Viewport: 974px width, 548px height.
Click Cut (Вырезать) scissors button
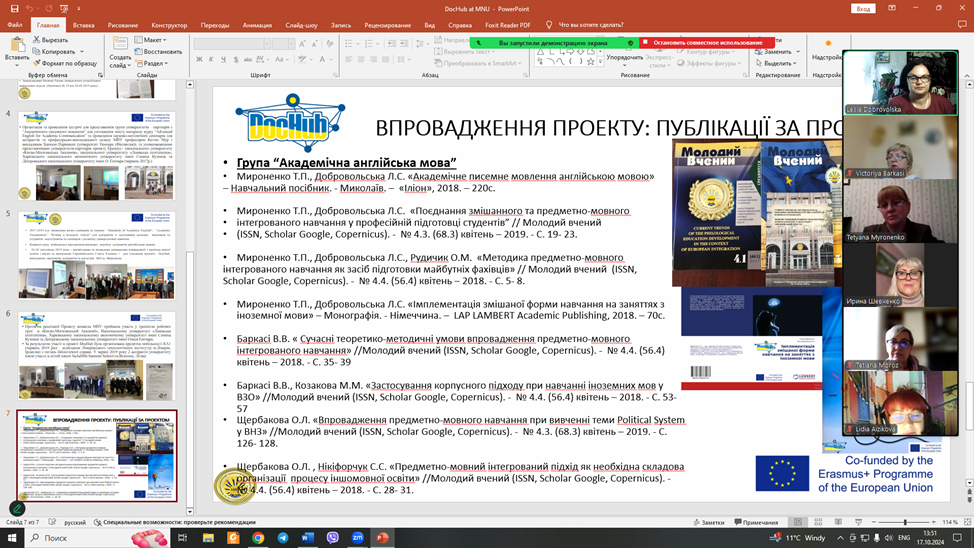click(50, 40)
